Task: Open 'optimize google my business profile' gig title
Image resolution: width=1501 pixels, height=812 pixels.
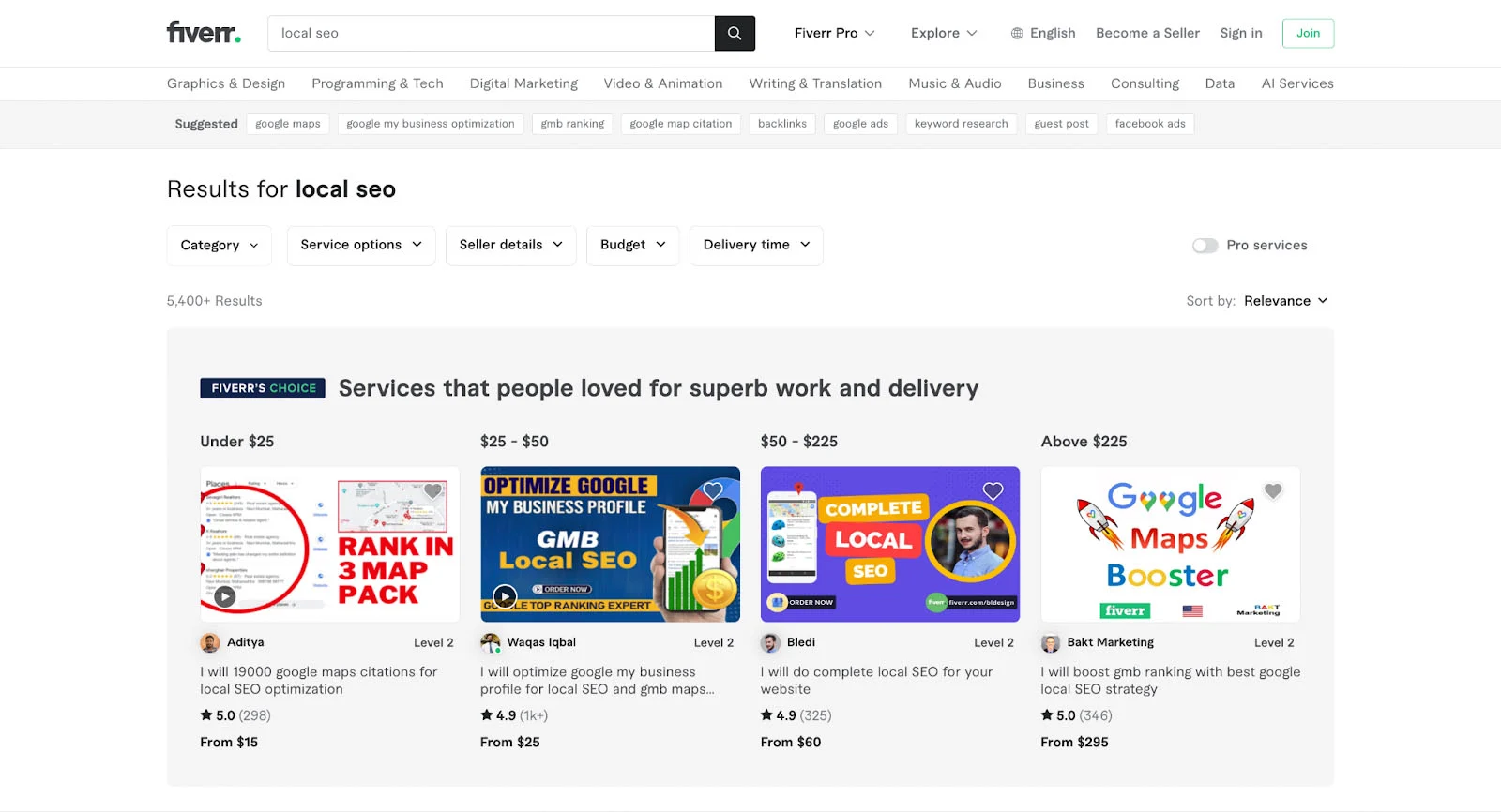Action: (x=598, y=681)
